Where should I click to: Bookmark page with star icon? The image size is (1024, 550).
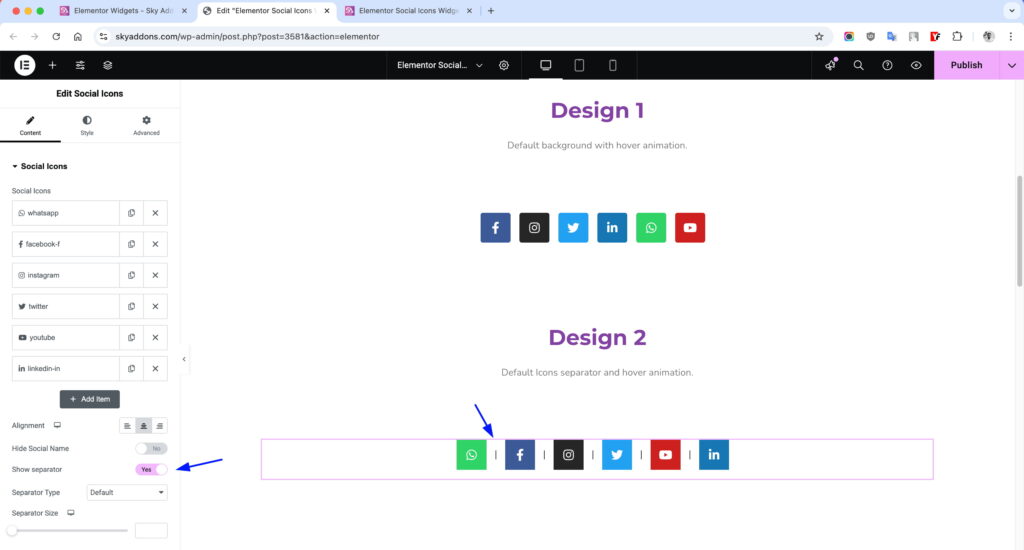(819, 37)
